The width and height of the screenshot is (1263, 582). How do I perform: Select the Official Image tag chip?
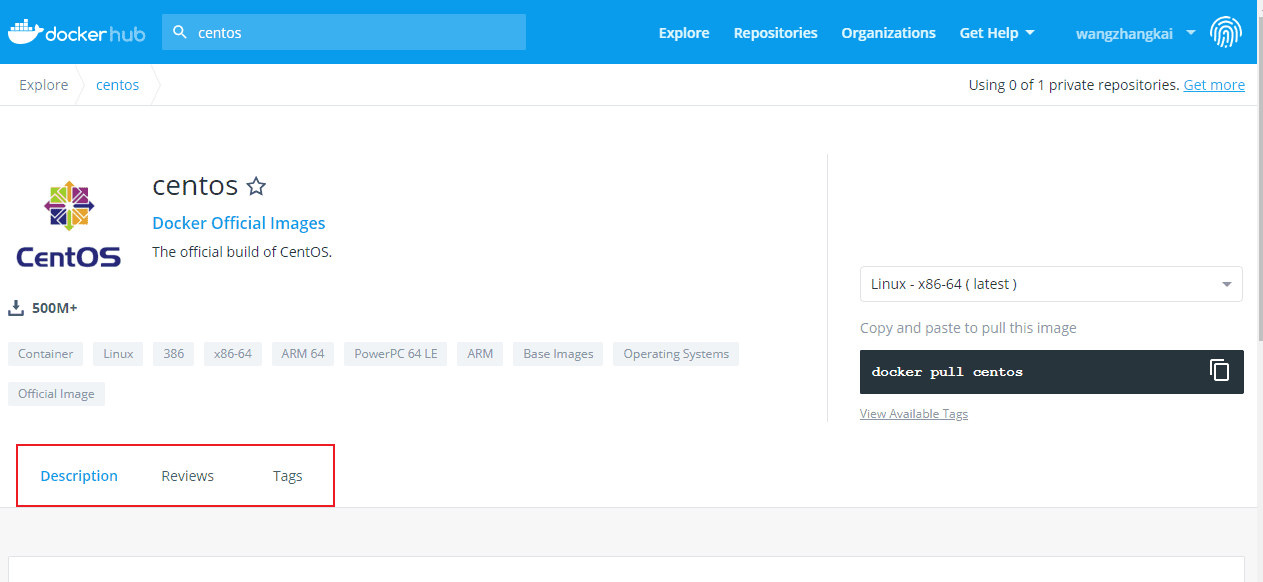click(56, 394)
